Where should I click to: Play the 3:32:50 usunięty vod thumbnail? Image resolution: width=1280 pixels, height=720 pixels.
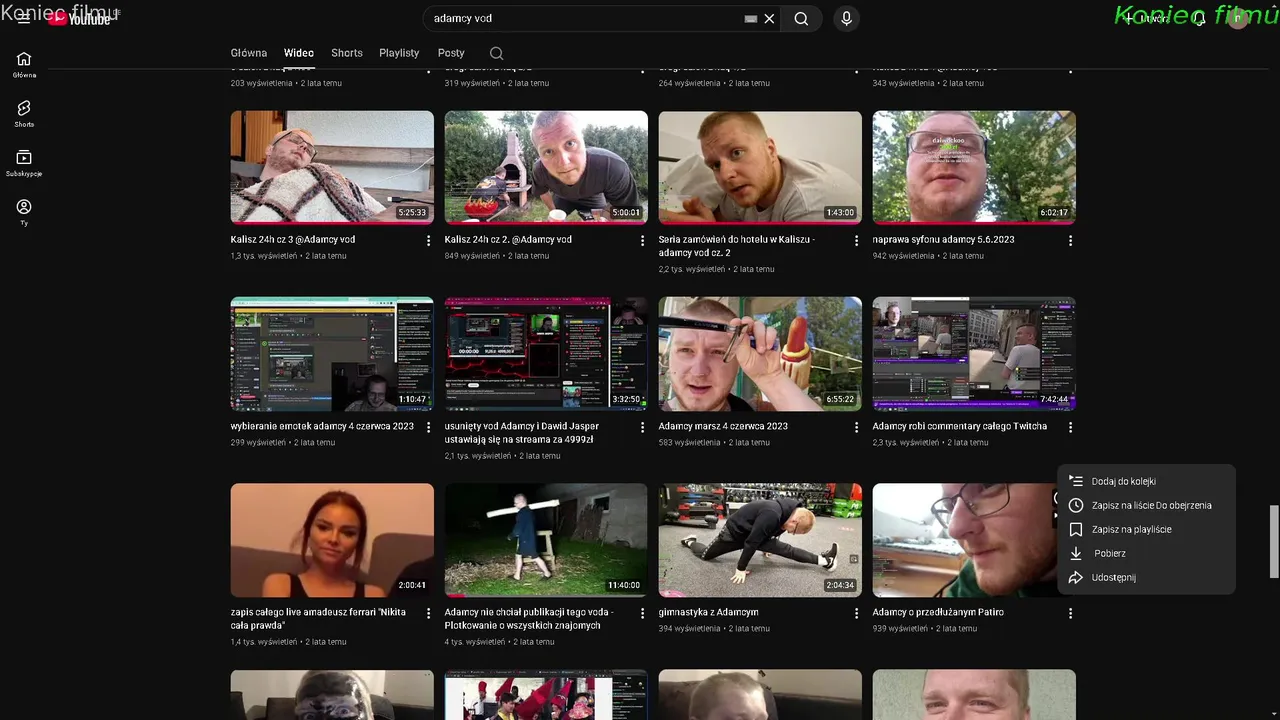546,354
